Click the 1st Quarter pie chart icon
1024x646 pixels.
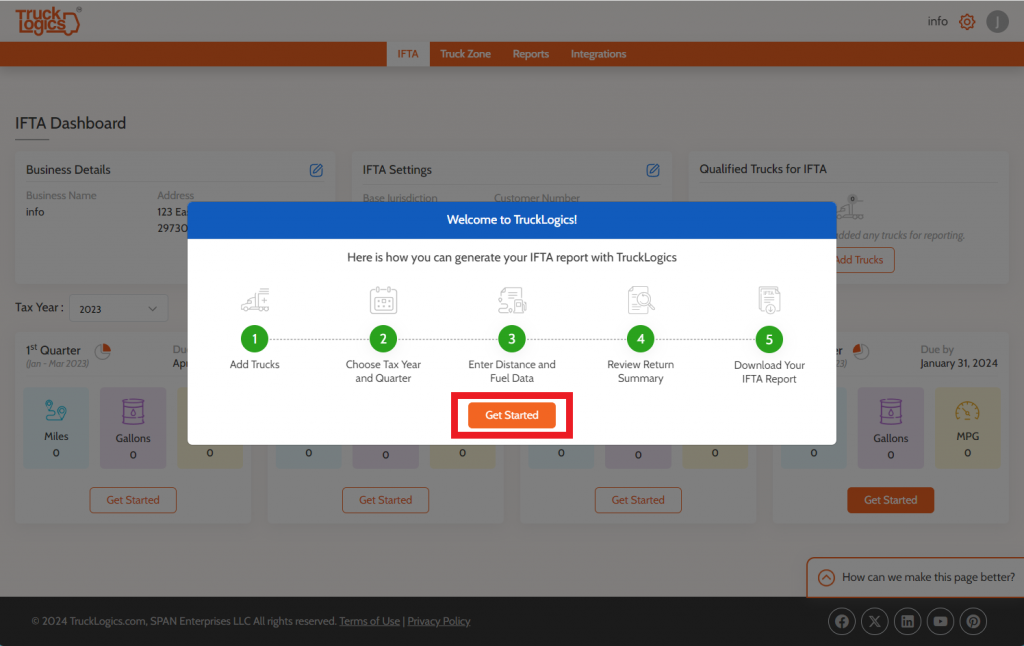103,351
